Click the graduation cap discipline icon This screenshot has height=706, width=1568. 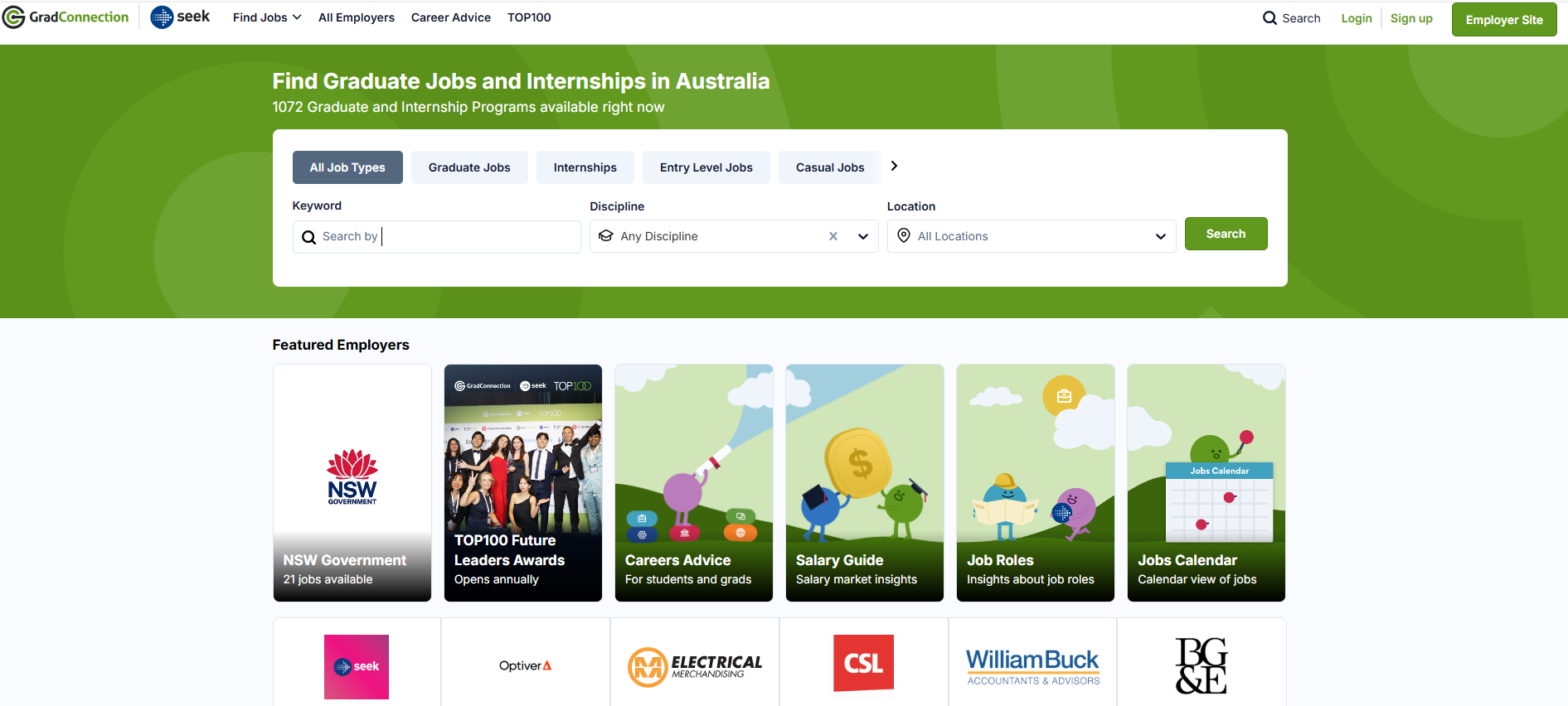tap(606, 236)
